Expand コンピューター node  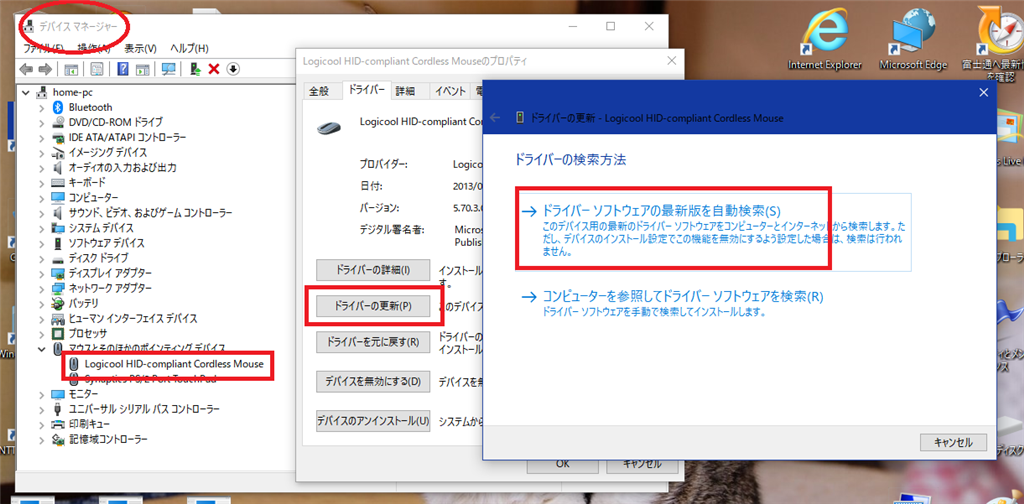tap(42, 198)
